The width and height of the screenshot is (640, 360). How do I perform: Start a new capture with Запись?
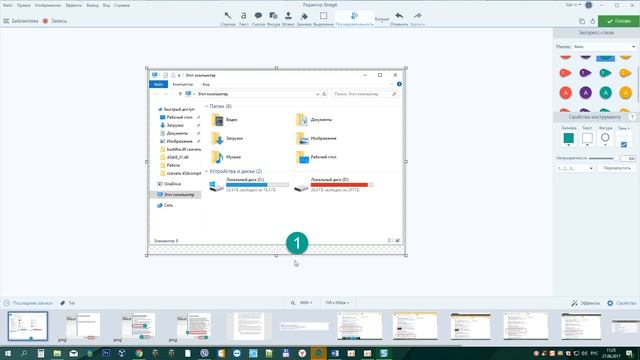[55, 21]
